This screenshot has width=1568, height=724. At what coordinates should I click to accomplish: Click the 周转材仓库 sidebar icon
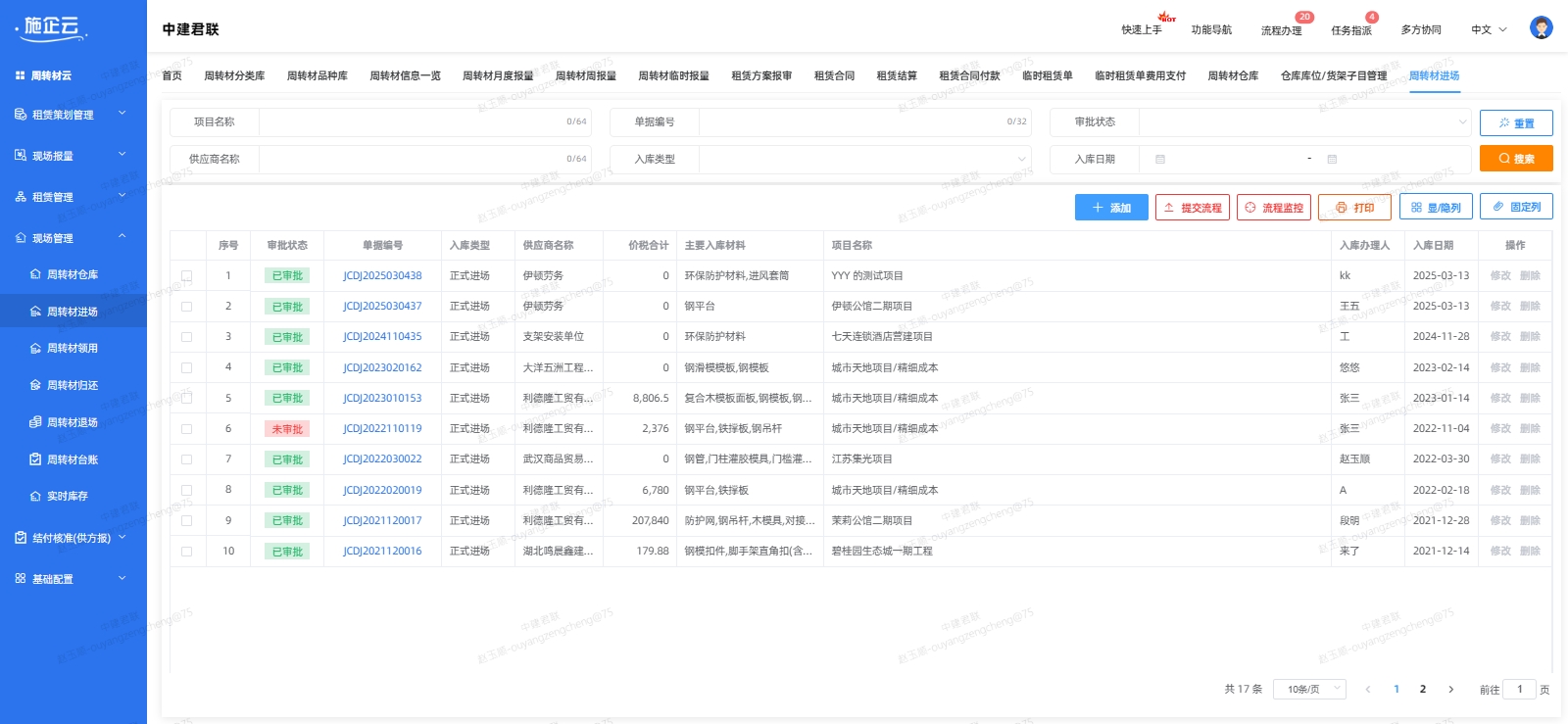(x=35, y=274)
